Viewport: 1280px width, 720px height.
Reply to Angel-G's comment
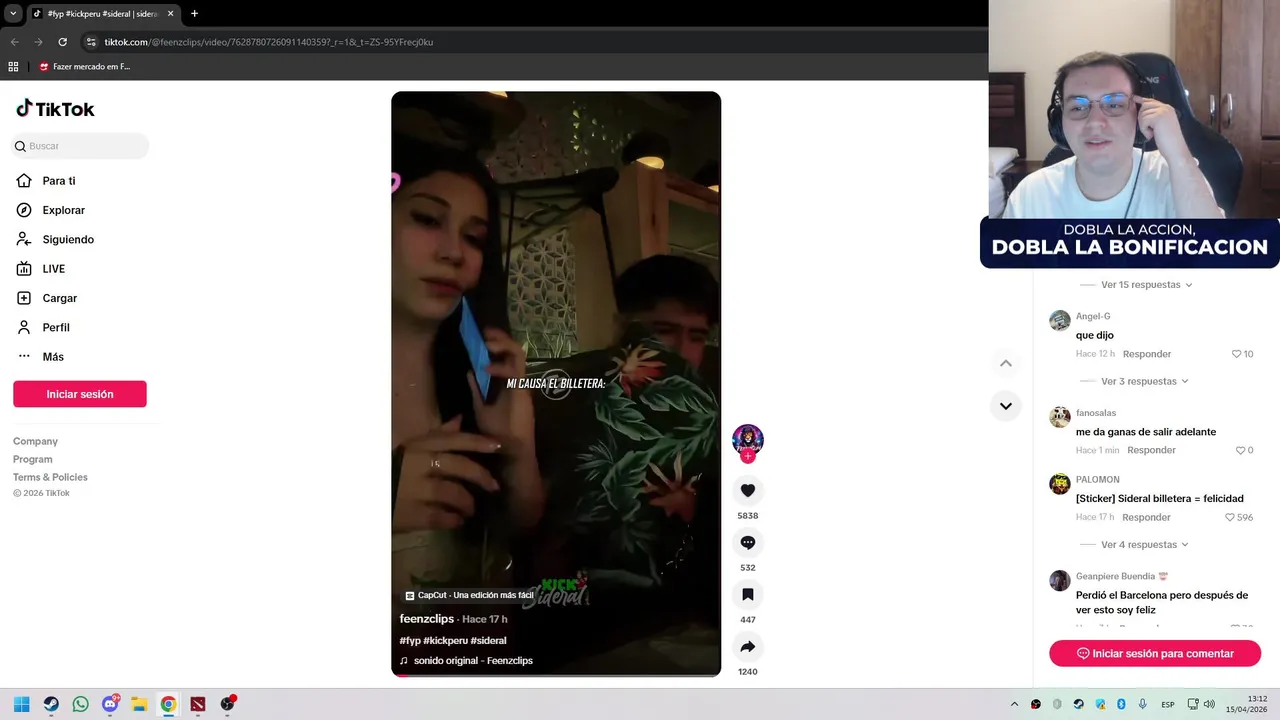pos(1147,354)
